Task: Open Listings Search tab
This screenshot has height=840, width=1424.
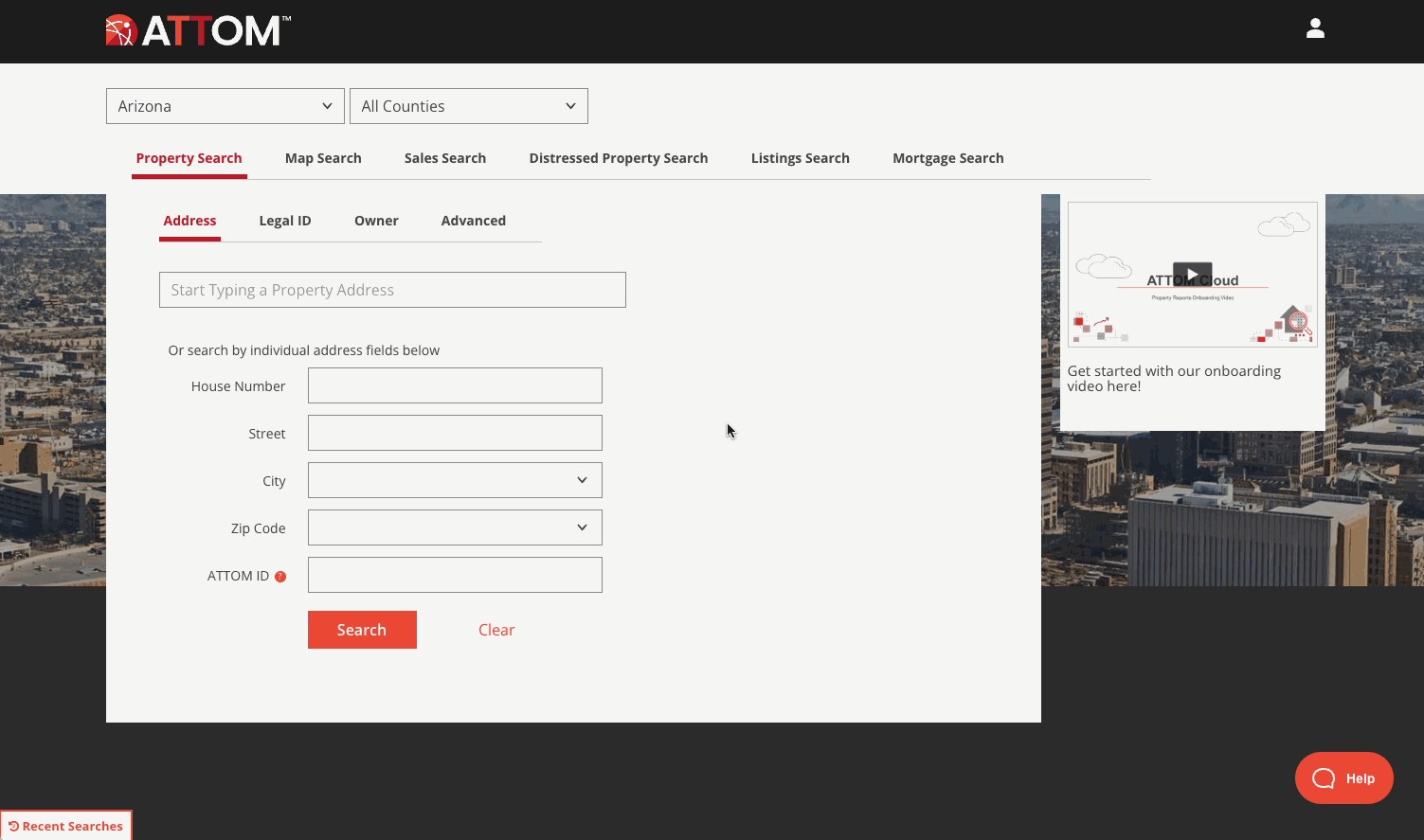Action: (801, 158)
